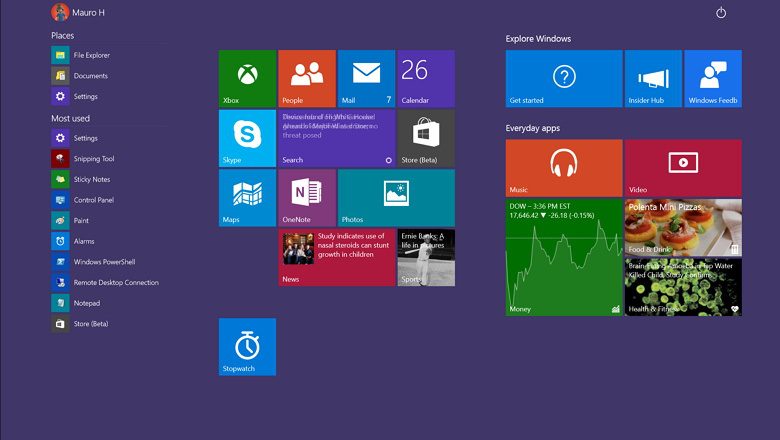Open the Mail tile
This screenshot has height=440, width=780.
pos(367,79)
